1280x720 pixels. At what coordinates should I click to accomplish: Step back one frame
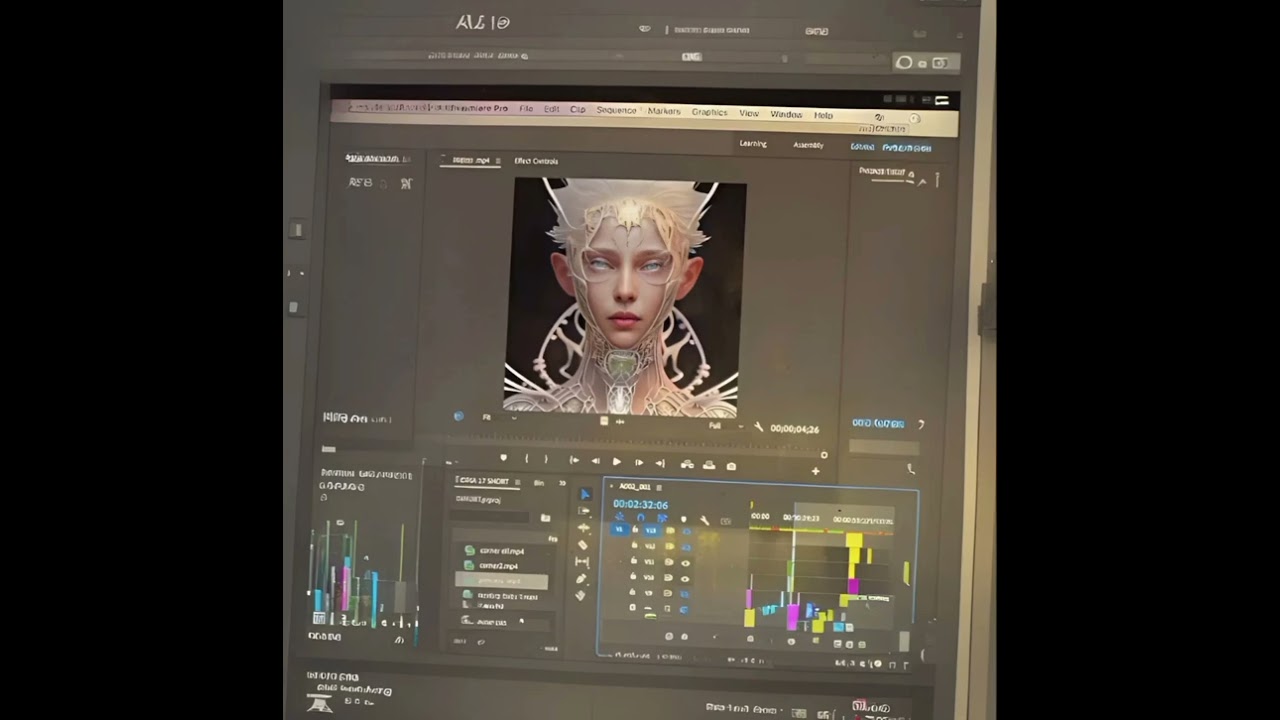pos(595,461)
